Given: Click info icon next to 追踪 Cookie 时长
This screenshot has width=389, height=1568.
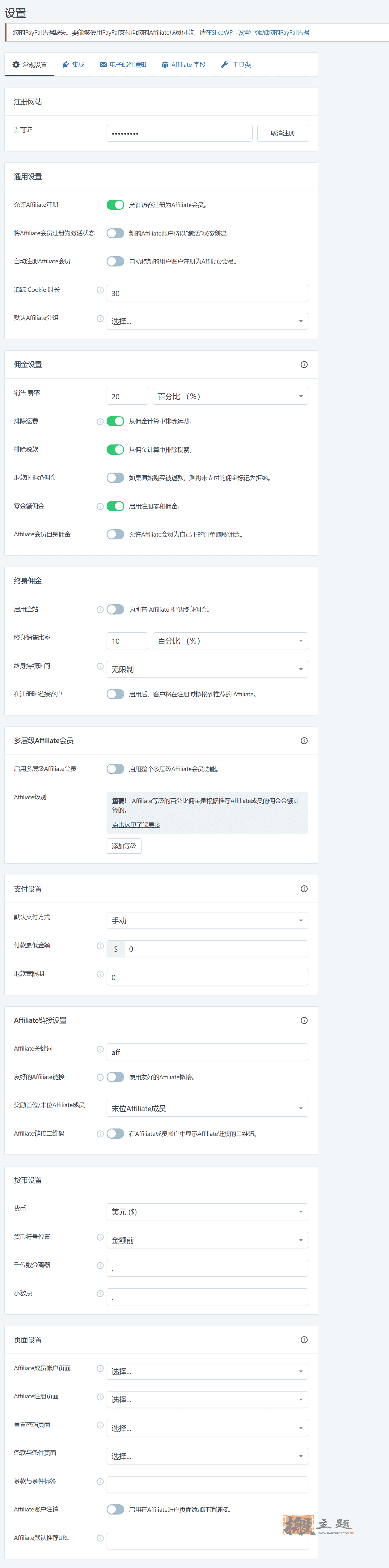Looking at the screenshot, I should [x=100, y=290].
